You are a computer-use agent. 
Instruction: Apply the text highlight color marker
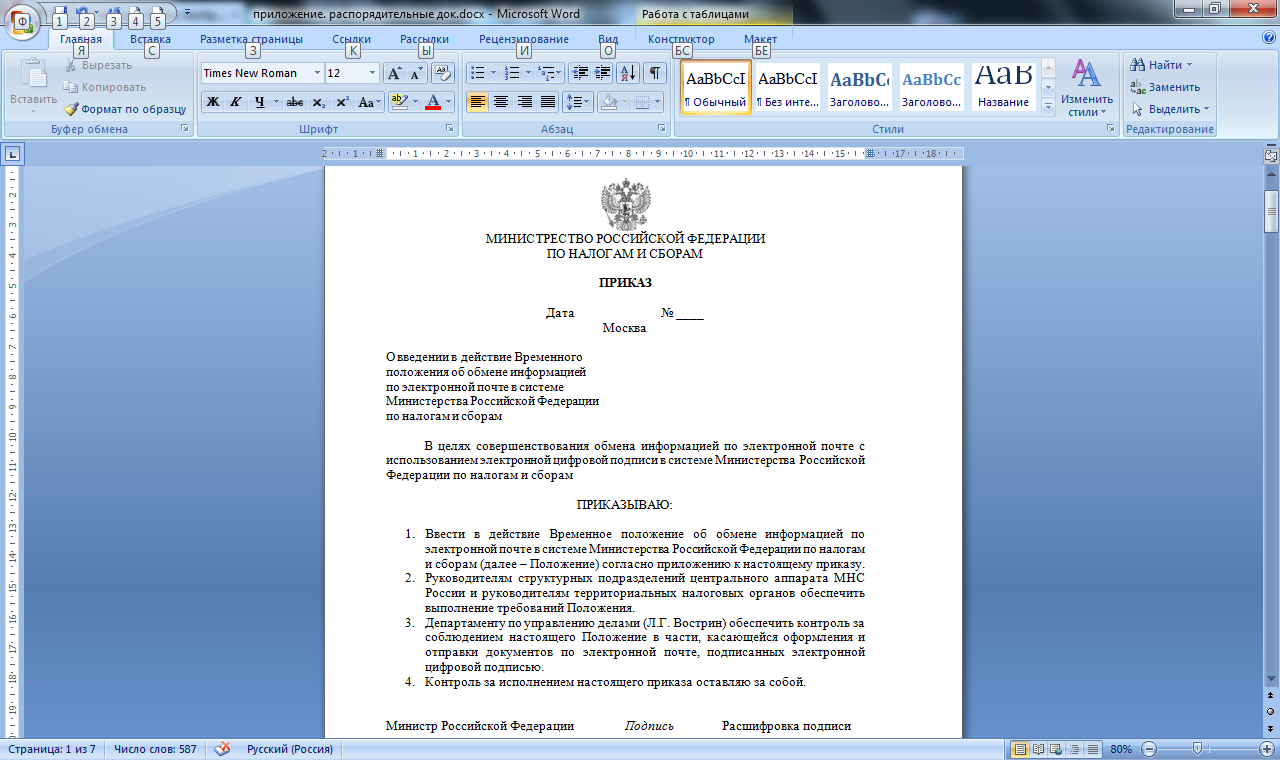click(399, 102)
